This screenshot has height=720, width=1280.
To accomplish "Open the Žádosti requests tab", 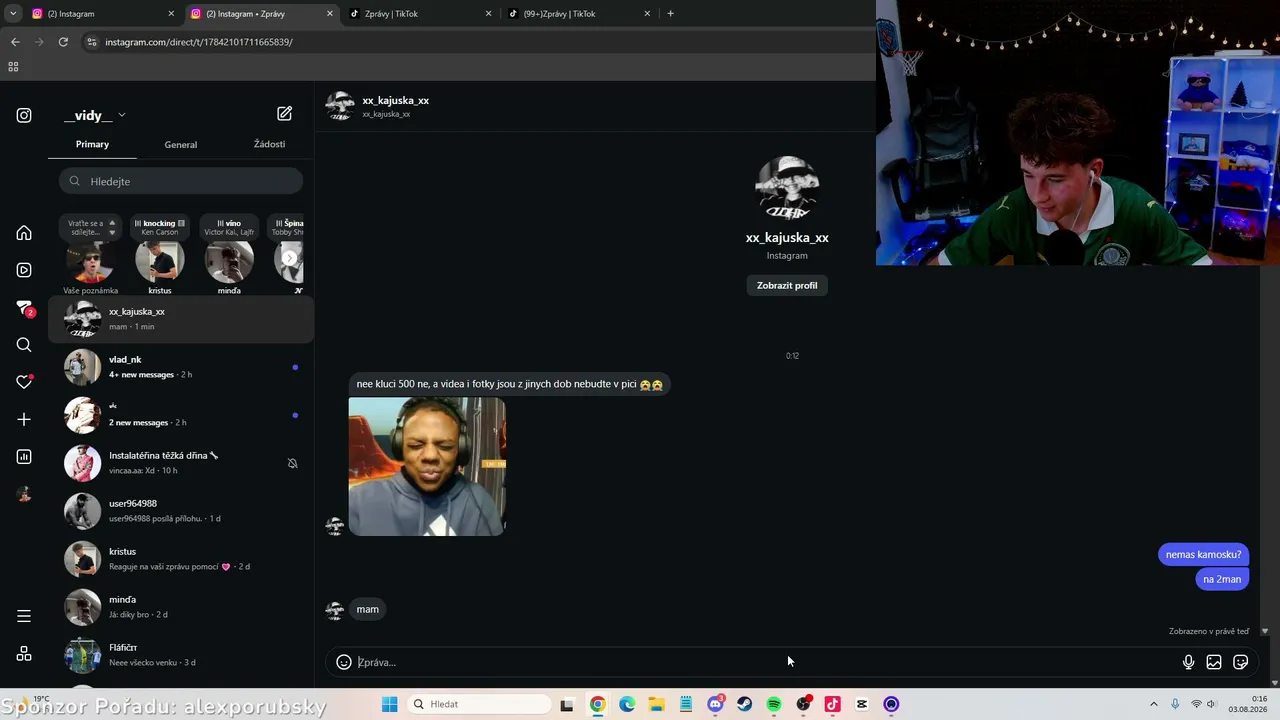I will (269, 144).
